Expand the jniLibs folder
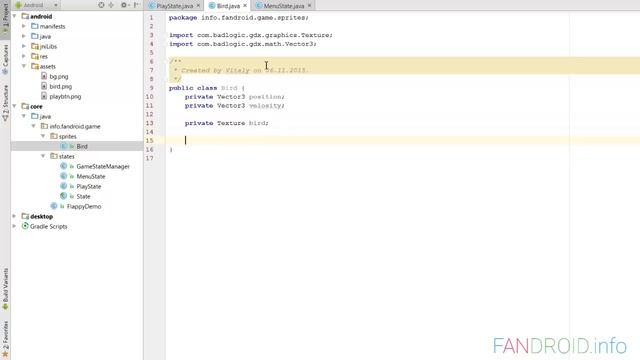The height and width of the screenshot is (360, 640). (x=24, y=46)
